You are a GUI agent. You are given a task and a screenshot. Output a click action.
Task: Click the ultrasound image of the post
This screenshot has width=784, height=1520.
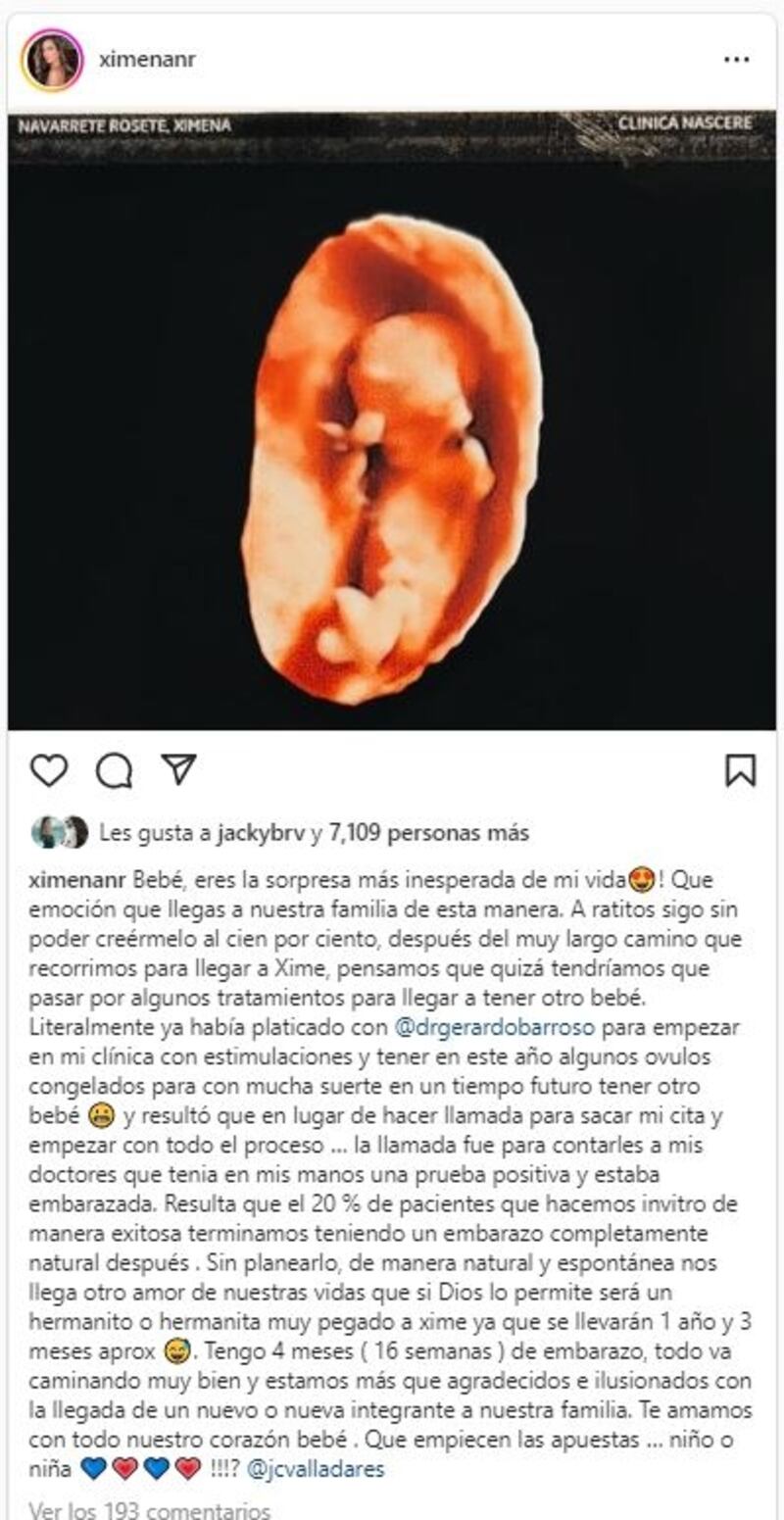click(x=392, y=420)
